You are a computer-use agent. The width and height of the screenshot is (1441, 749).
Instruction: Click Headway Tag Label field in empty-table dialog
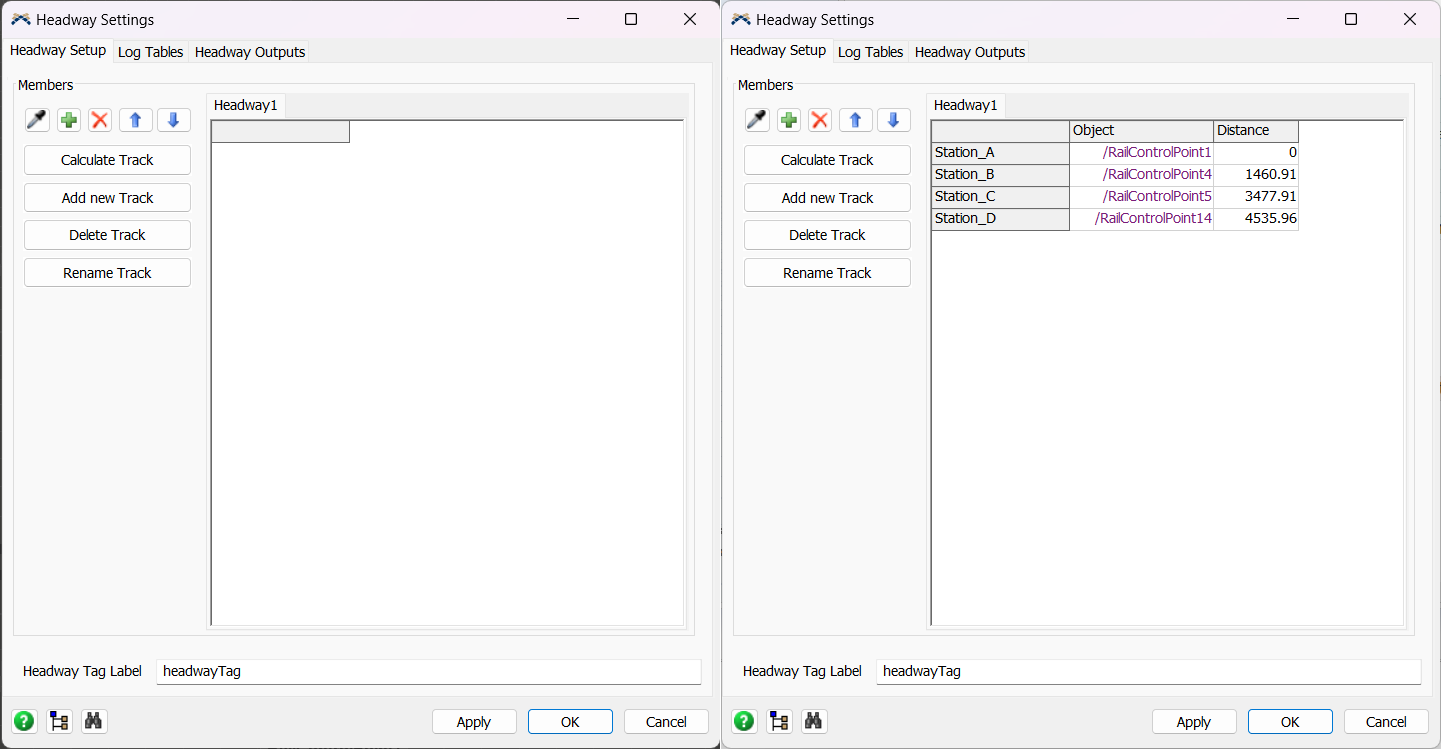[x=428, y=672]
